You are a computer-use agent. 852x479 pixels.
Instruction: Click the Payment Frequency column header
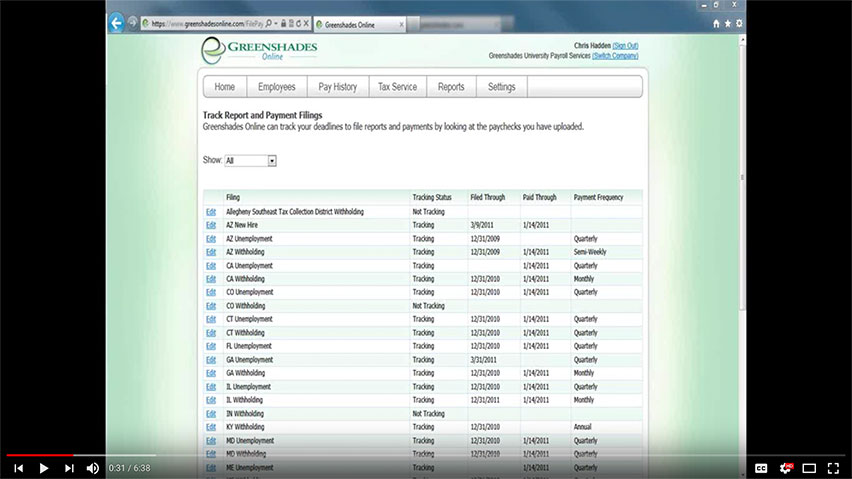pos(598,197)
